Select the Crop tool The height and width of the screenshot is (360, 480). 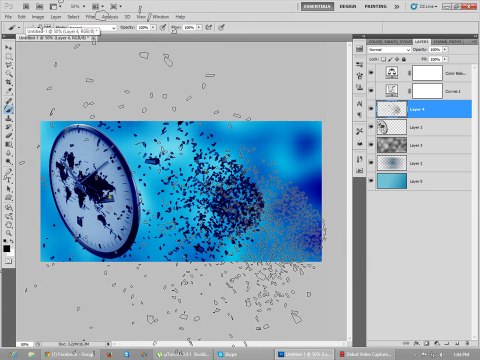[x=8, y=82]
